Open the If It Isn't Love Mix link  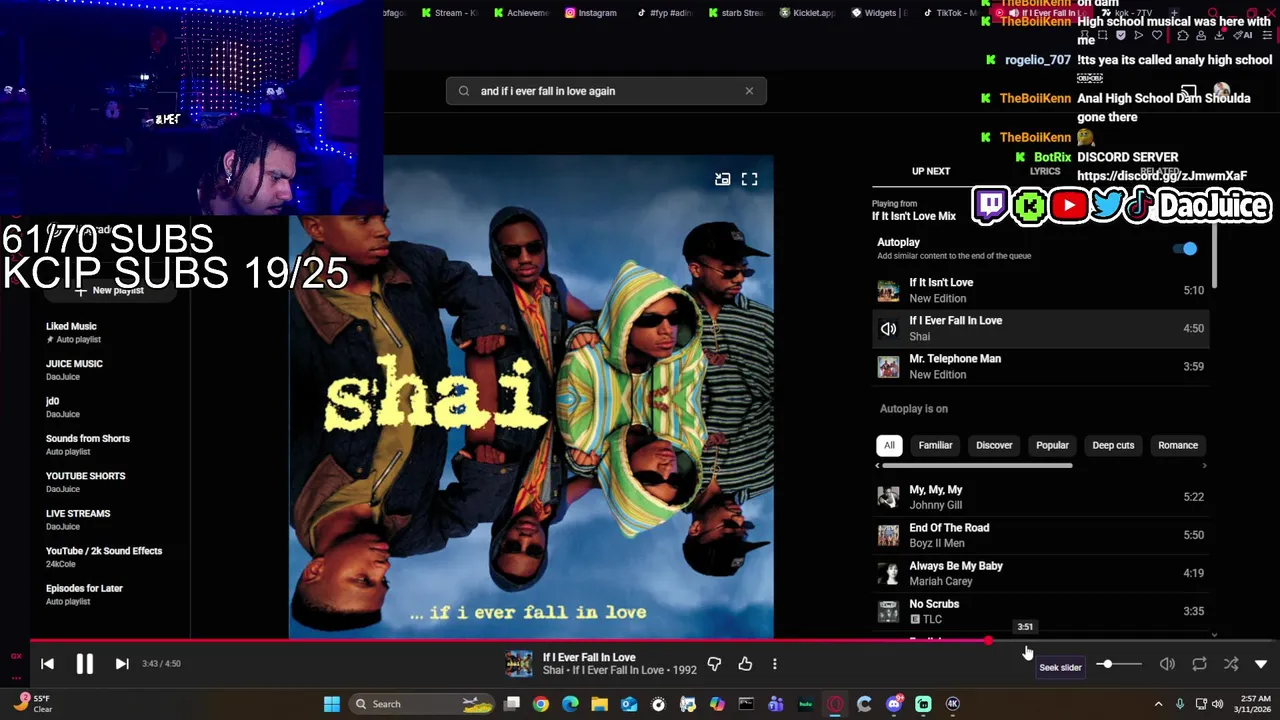click(914, 216)
